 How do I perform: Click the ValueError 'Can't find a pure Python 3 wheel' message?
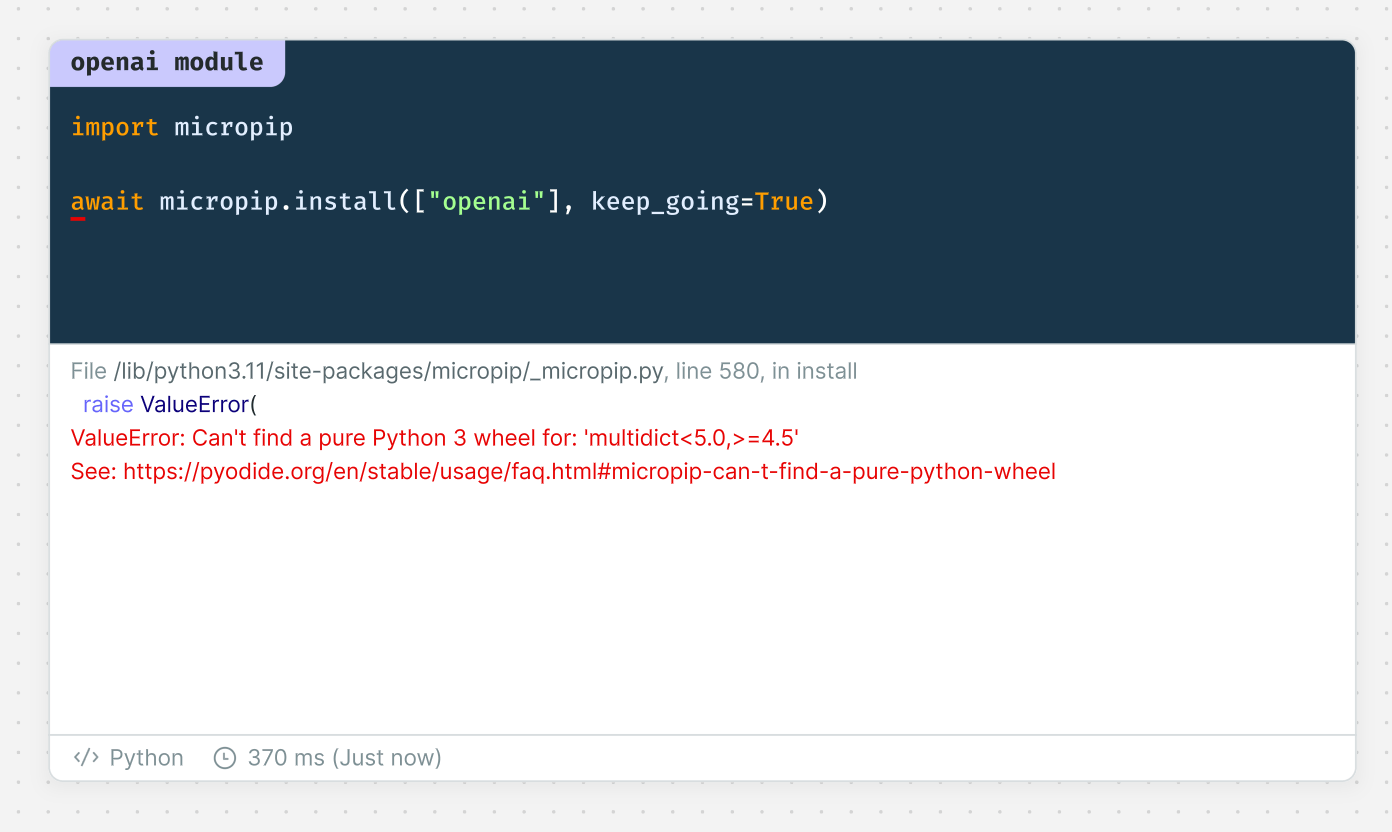435,438
